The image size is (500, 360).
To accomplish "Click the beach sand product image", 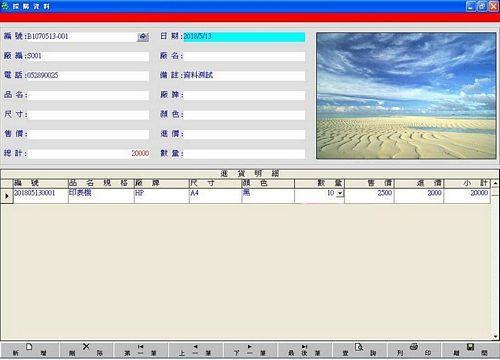I will [406, 96].
